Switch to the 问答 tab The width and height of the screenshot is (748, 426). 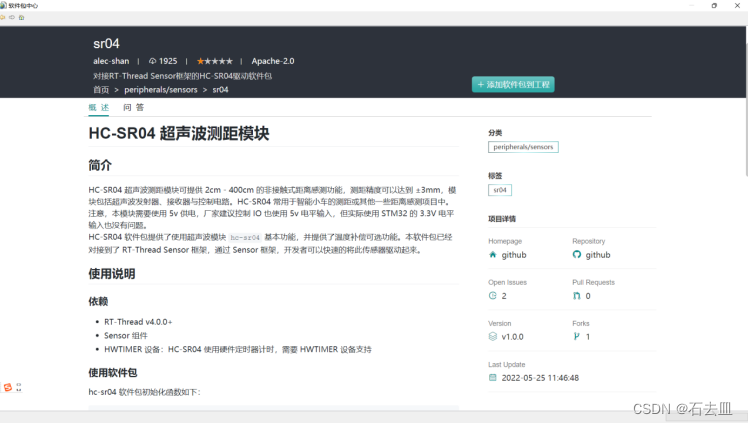click(134, 107)
